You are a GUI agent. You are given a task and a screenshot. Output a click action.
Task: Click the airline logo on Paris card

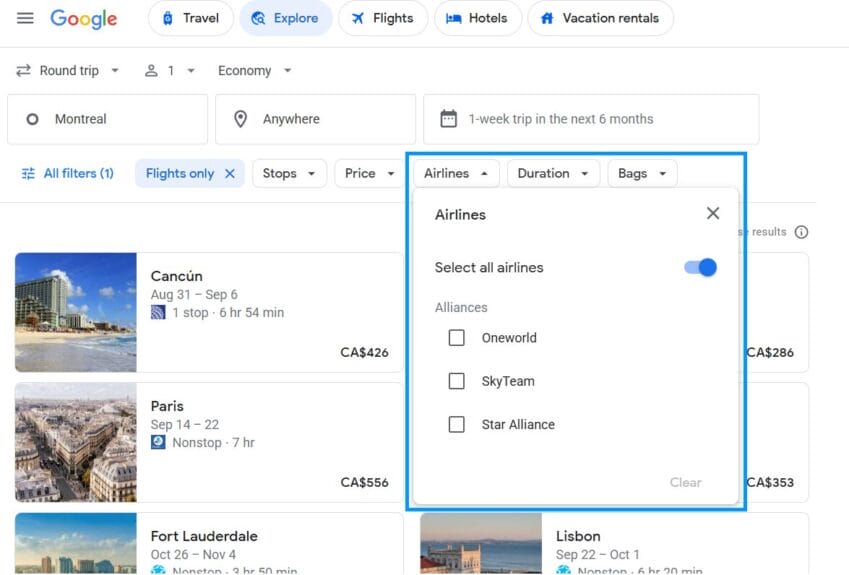(158, 442)
